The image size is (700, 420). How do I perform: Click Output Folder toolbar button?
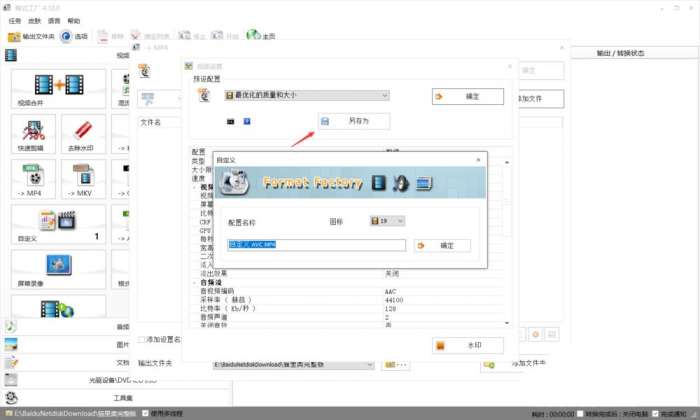[x=31, y=36]
